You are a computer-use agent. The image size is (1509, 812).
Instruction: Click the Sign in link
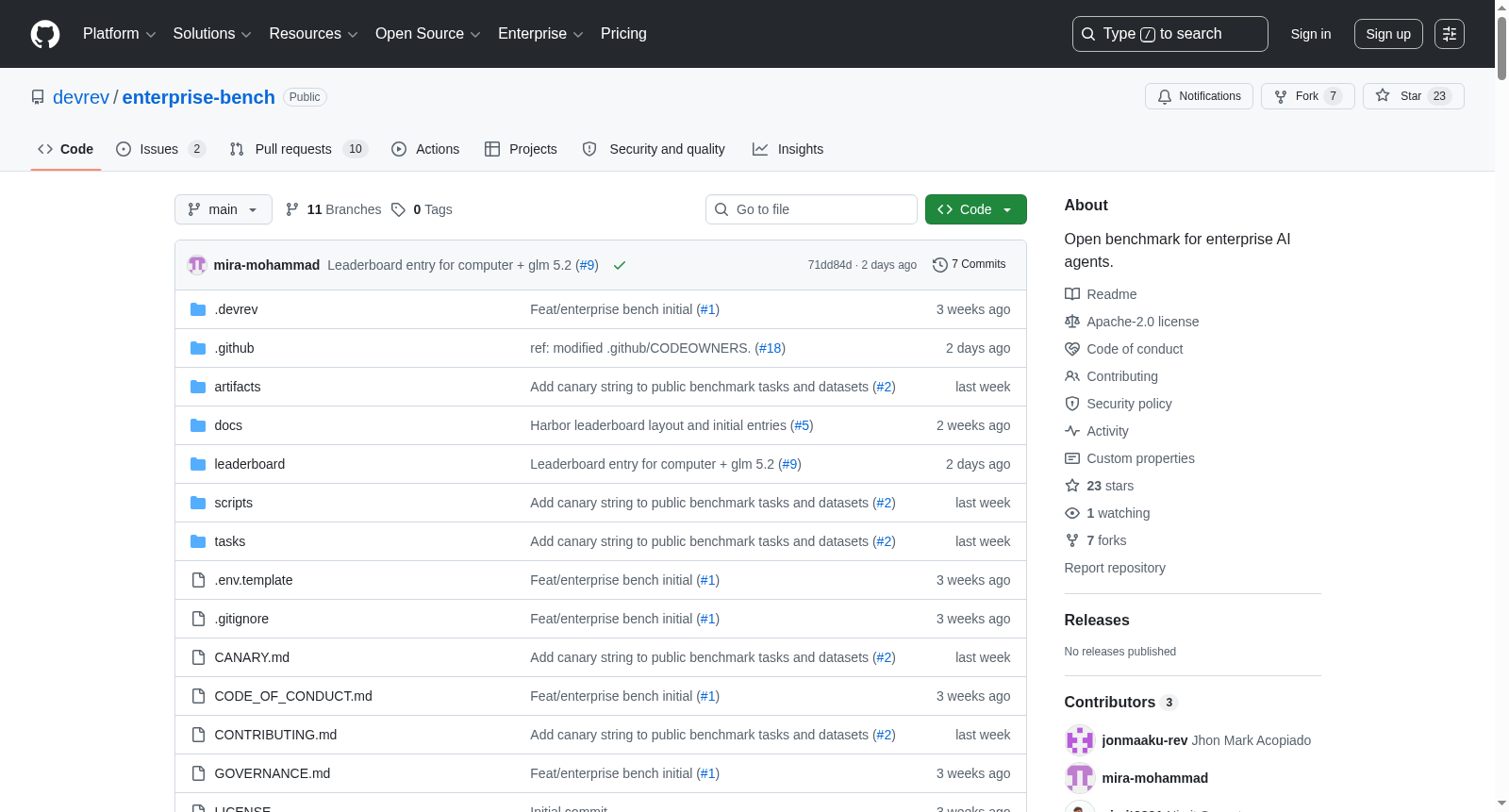[1311, 34]
